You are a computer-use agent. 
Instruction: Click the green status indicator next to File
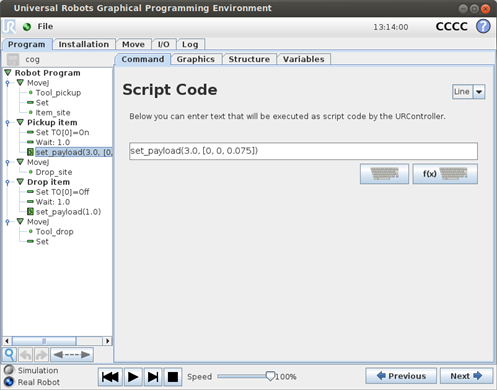coord(27,27)
